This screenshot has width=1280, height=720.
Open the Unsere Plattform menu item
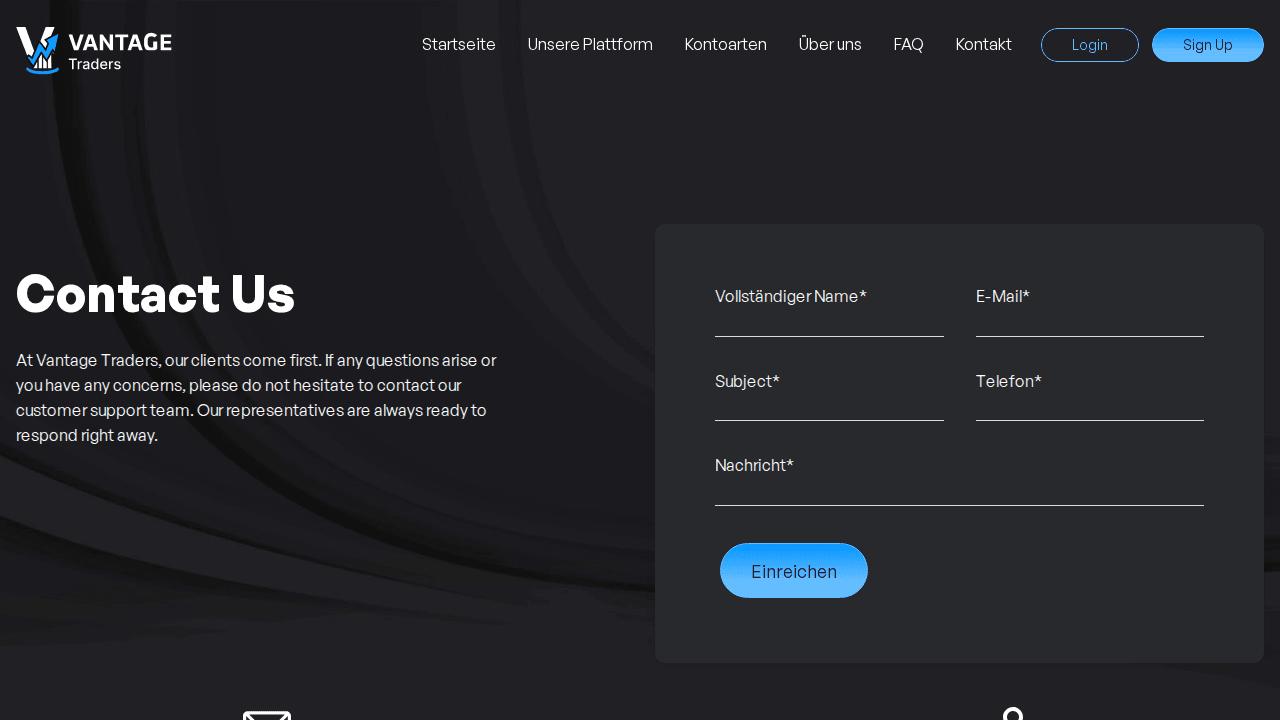(x=590, y=45)
